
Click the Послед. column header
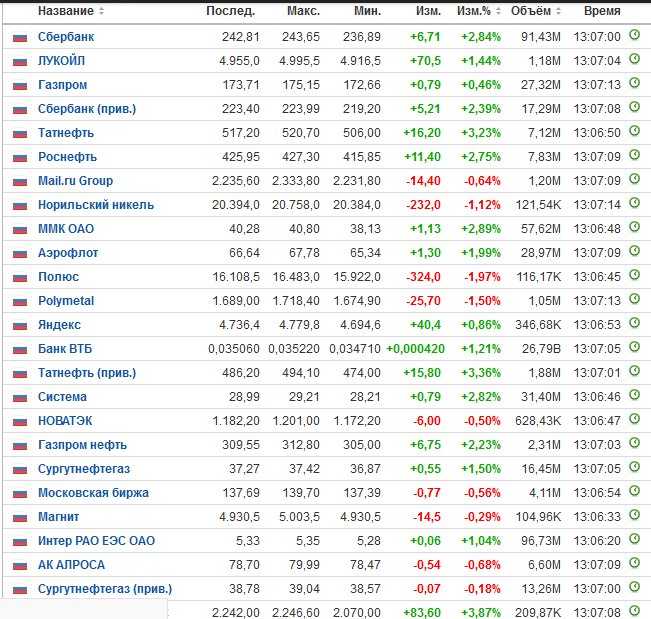coord(230,11)
